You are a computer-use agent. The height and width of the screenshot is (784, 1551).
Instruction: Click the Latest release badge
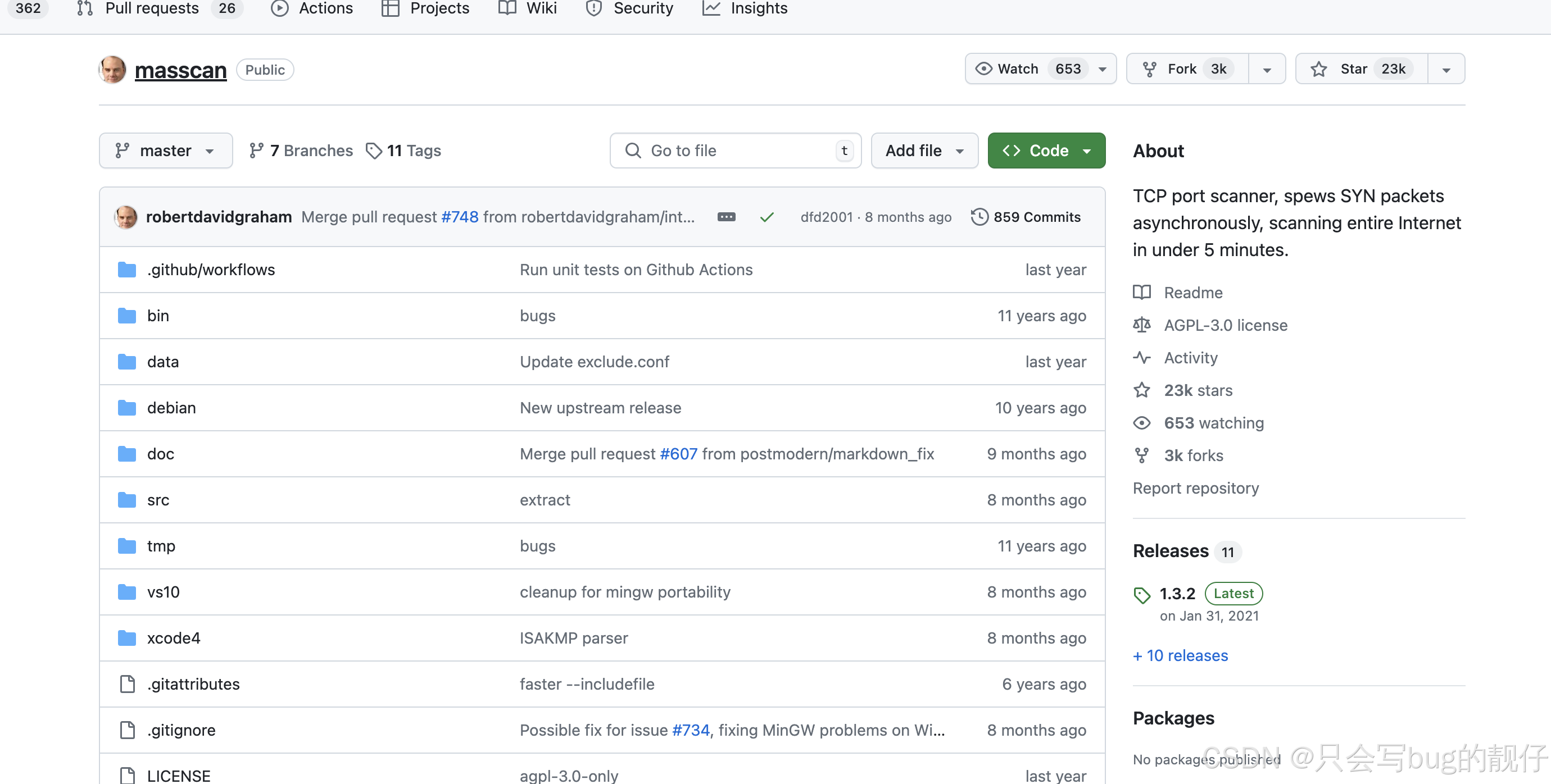1233,593
